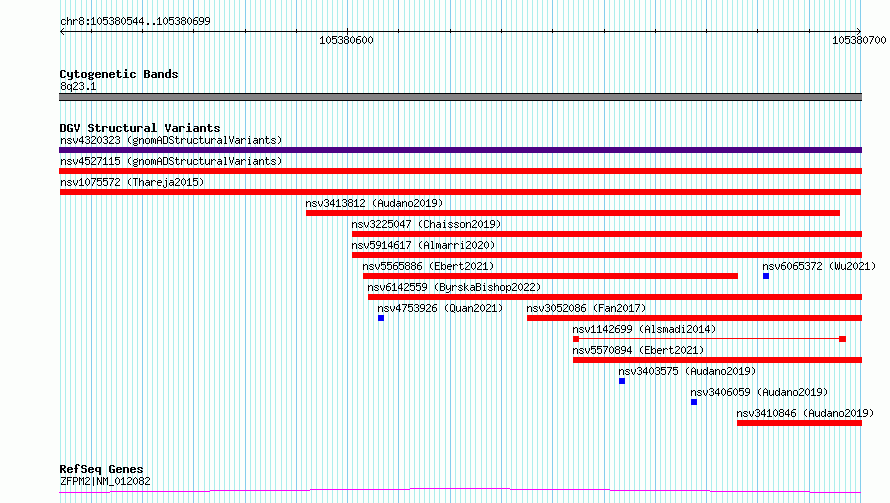Click the nsv4527115 (gnomADStructuralVariants) label
The image size is (890, 503).
pyautogui.click(x=171, y=161)
